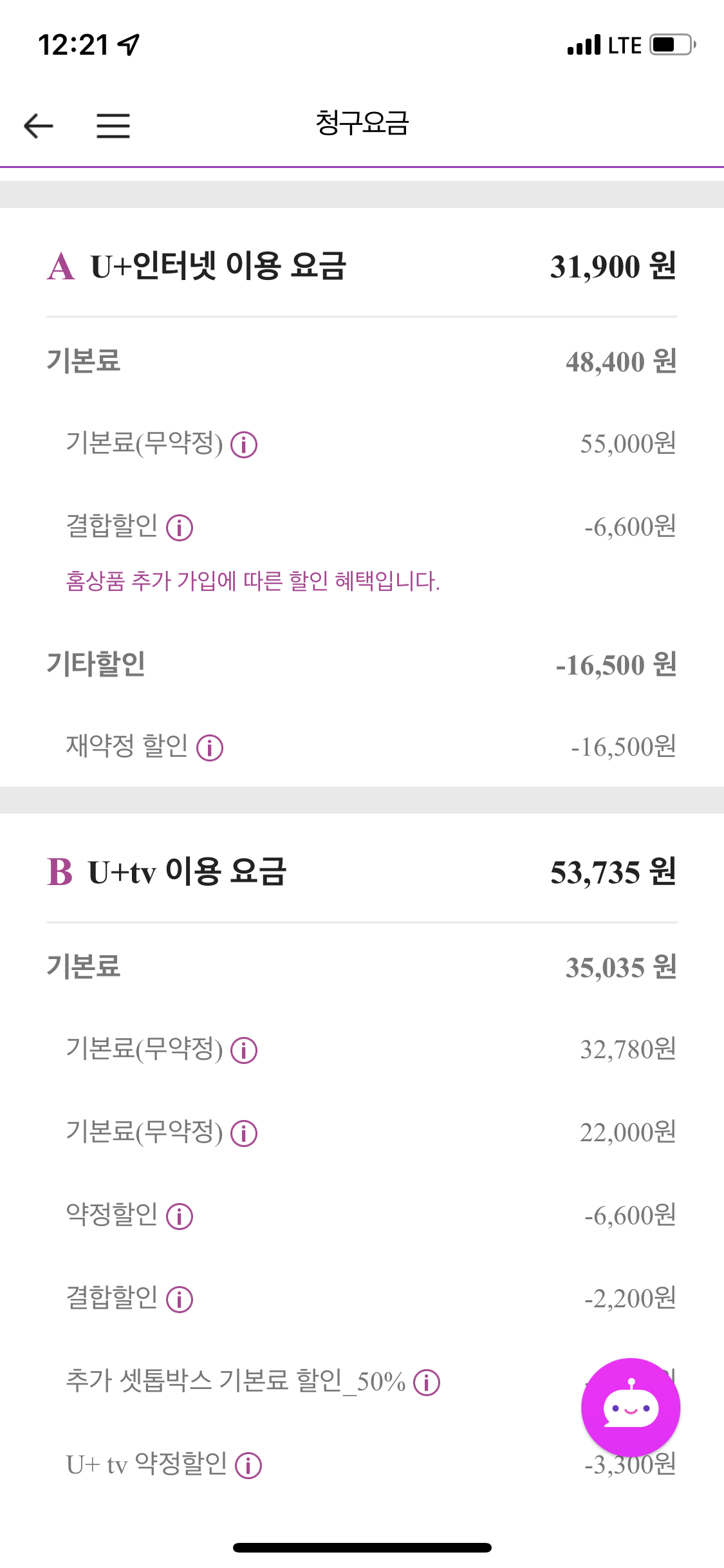View info for 약정할인 of -6,600원
The height and width of the screenshot is (1568, 724).
[180, 1217]
